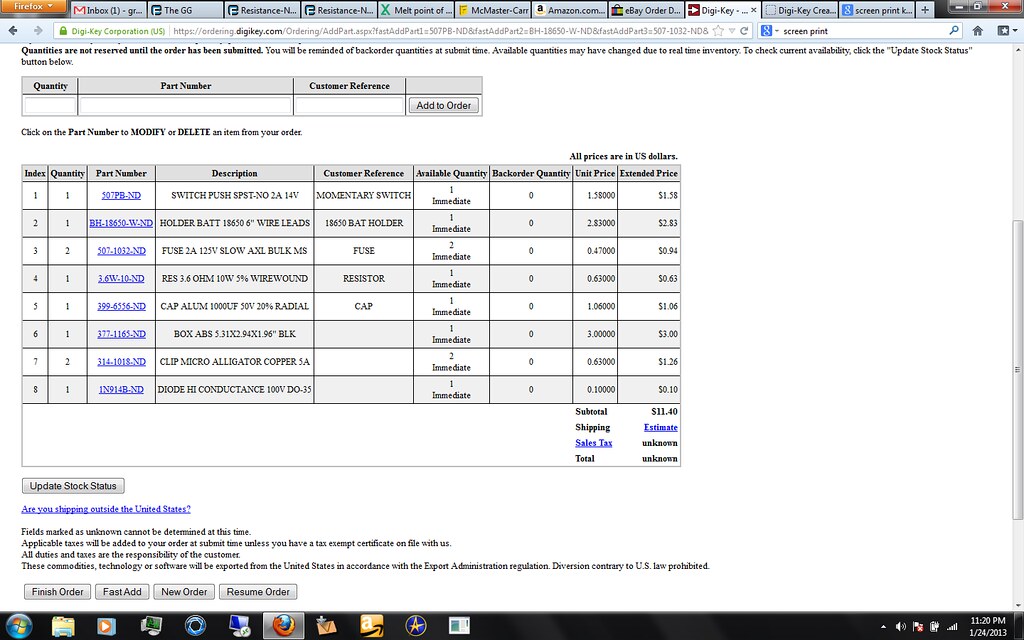This screenshot has width=1024, height=640.
Task: Click the Add to Order button
Action: point(443,105)
